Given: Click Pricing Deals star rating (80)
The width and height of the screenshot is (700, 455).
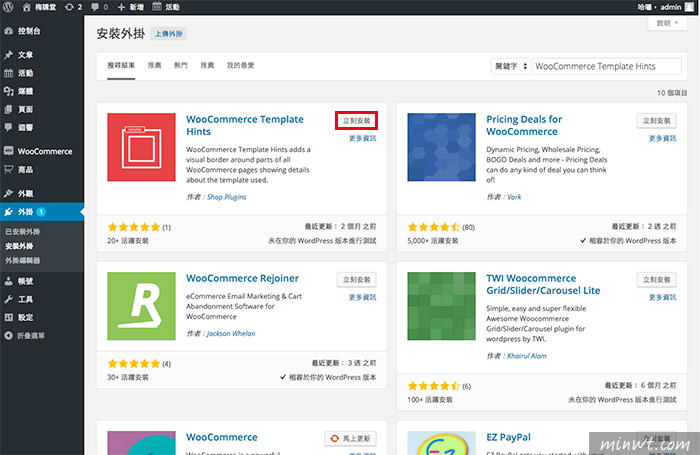Looking at the screenshot, I should (x=433, y=227).
